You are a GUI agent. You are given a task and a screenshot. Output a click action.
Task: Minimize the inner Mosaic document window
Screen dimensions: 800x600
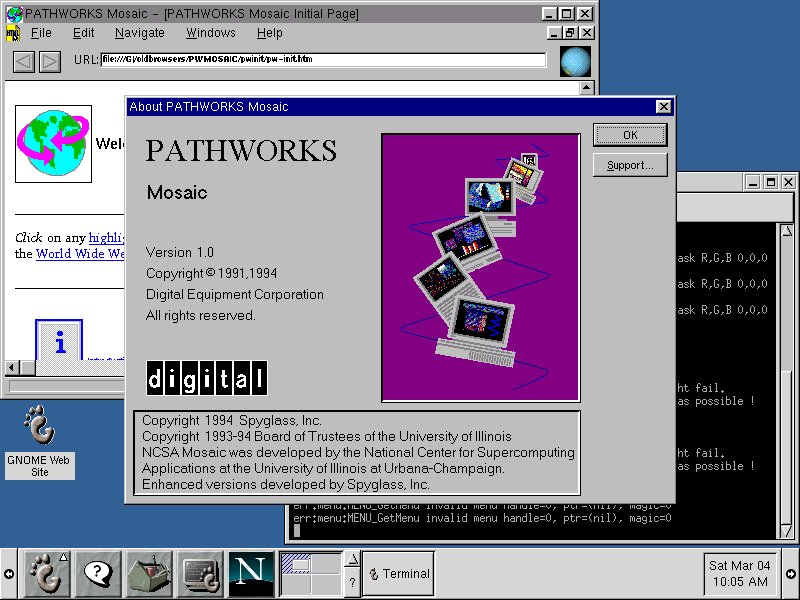pos(555,33)
